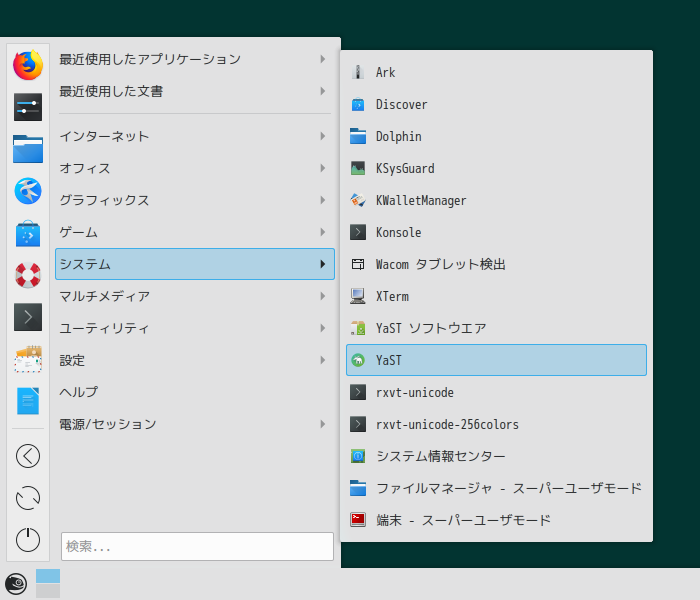The width and height of the screenshot is (700, 600).
Task: Click the Ark archive icon
Action: 358,72
